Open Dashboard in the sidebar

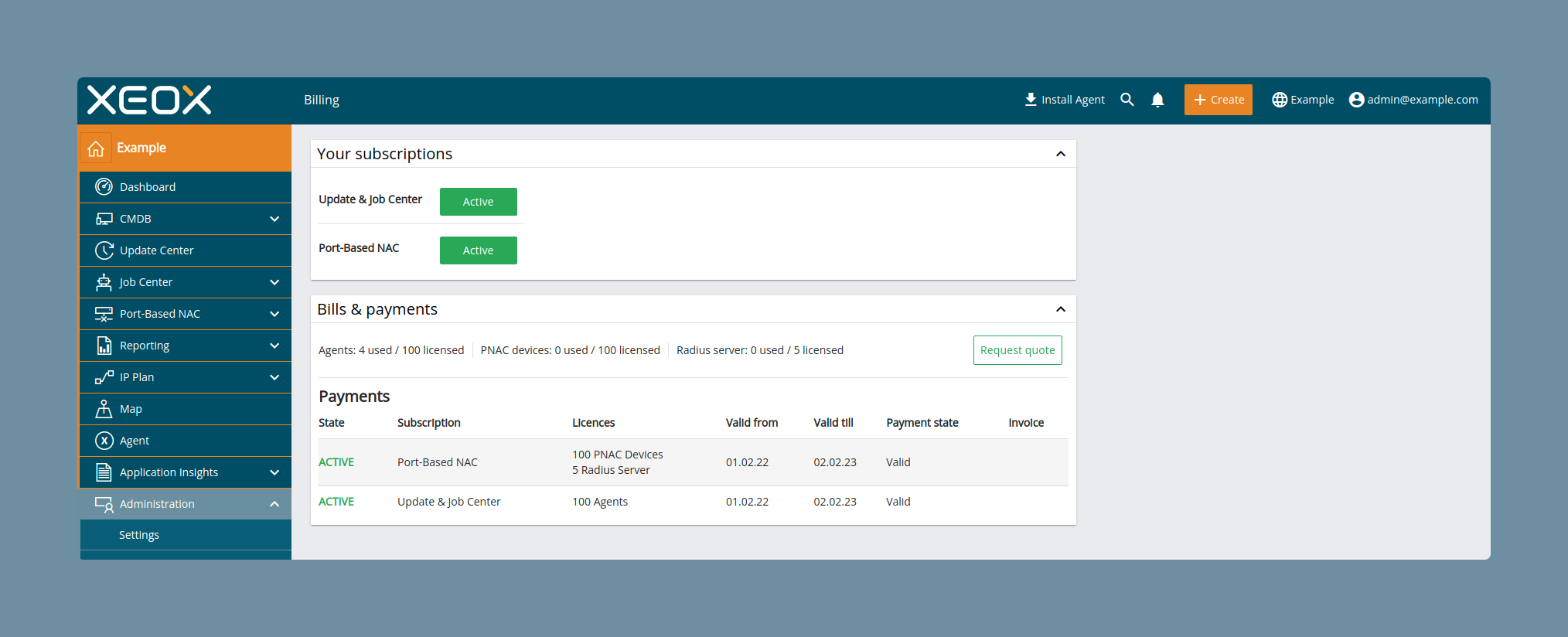coord(186,187)
